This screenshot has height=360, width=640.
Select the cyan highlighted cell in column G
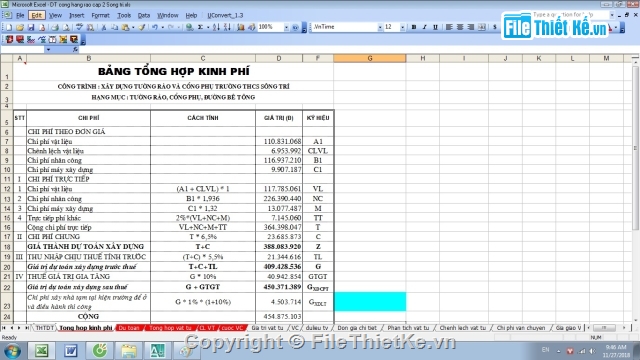(370, 302)
